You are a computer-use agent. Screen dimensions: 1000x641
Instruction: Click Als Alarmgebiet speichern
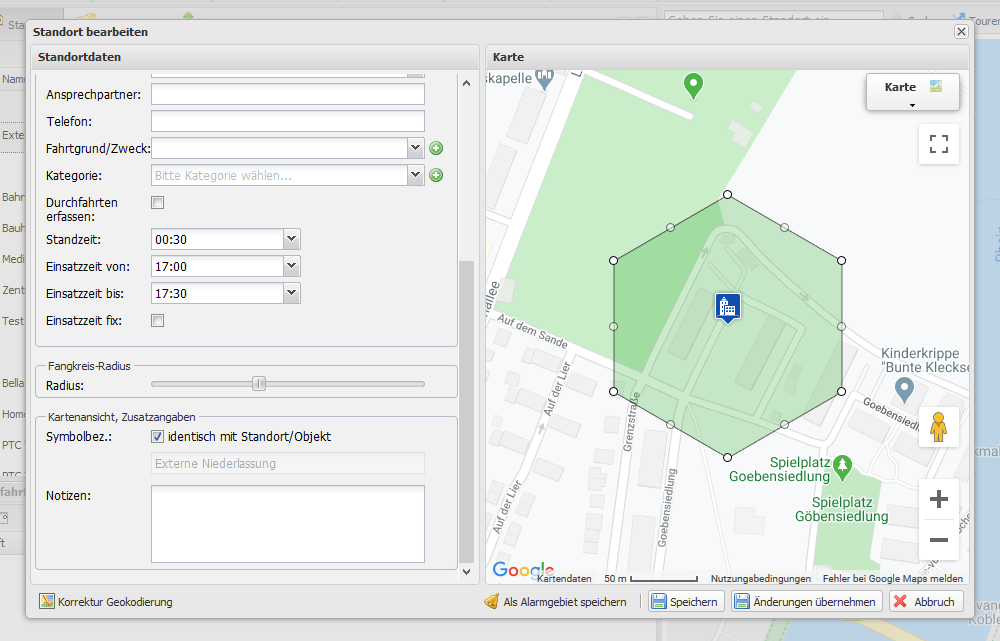(x=555, y=602)
